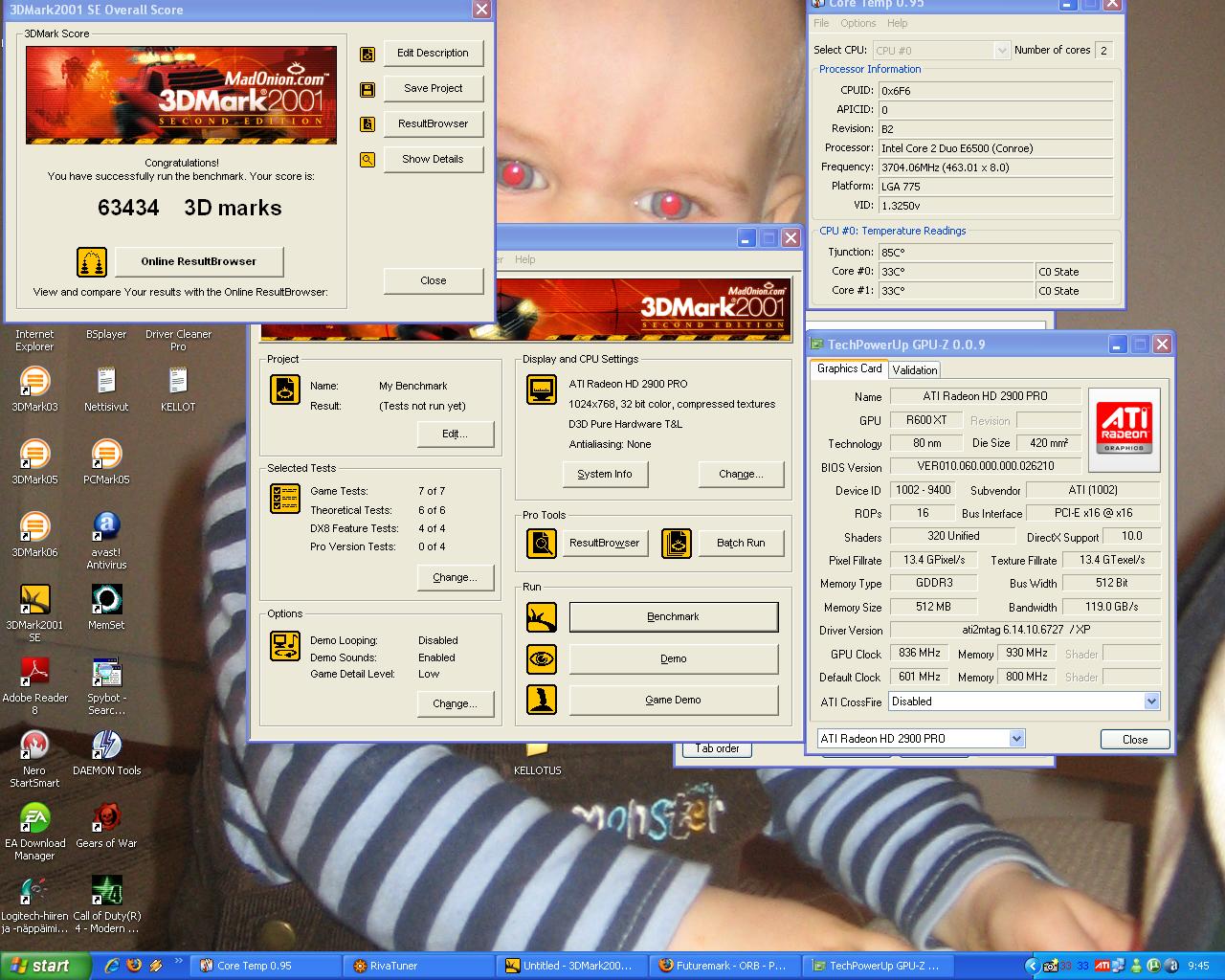Viewport: 1225px width, 980px height.
Task: Click the Show Details magnifier icon
Action: (367, 160)
